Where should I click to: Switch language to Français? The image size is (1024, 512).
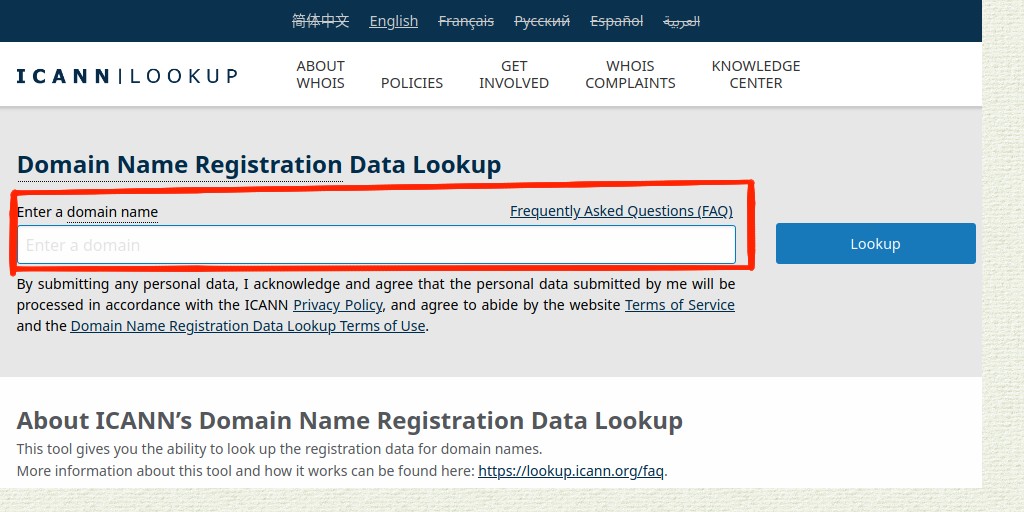coord(466,22)
